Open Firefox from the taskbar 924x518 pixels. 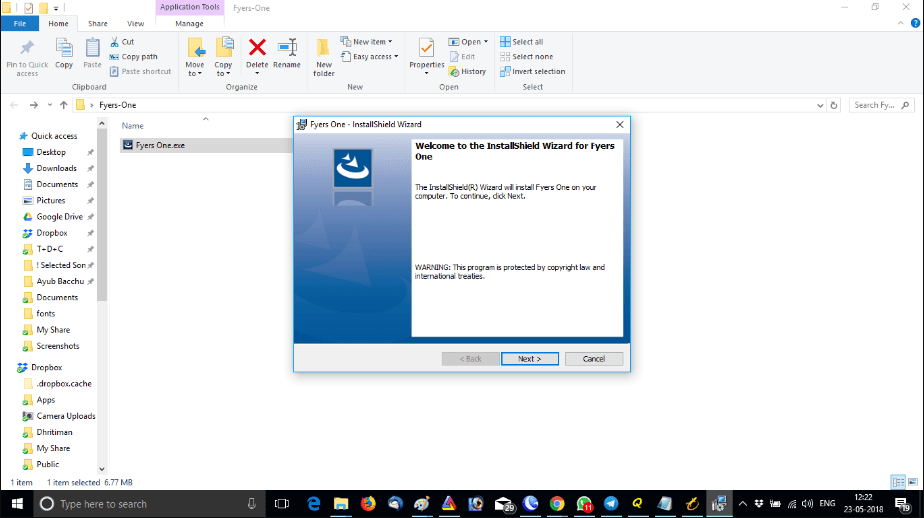(x=368, y=504)
